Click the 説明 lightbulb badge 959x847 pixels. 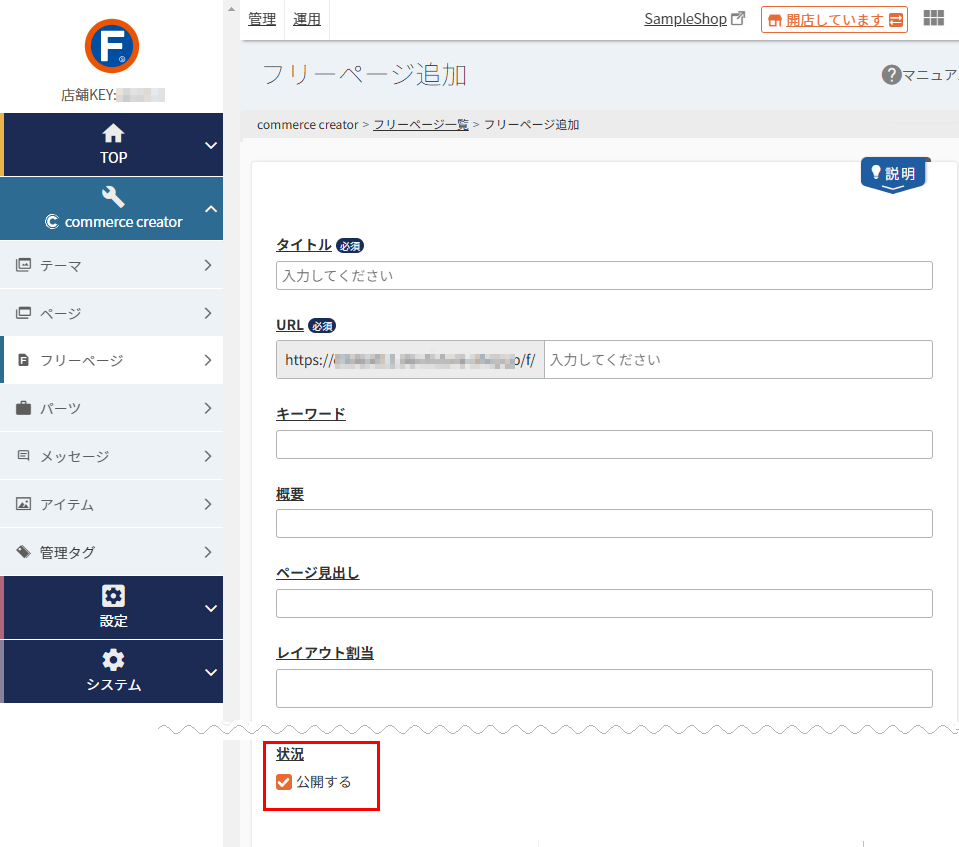coord(894,174)
